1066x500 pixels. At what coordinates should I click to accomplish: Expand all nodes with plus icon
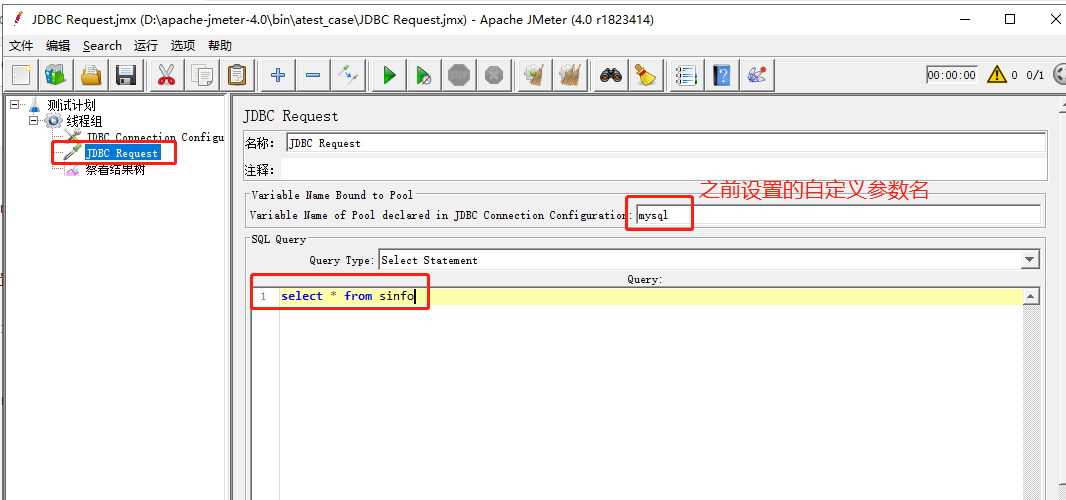click(x=277, y=75)
